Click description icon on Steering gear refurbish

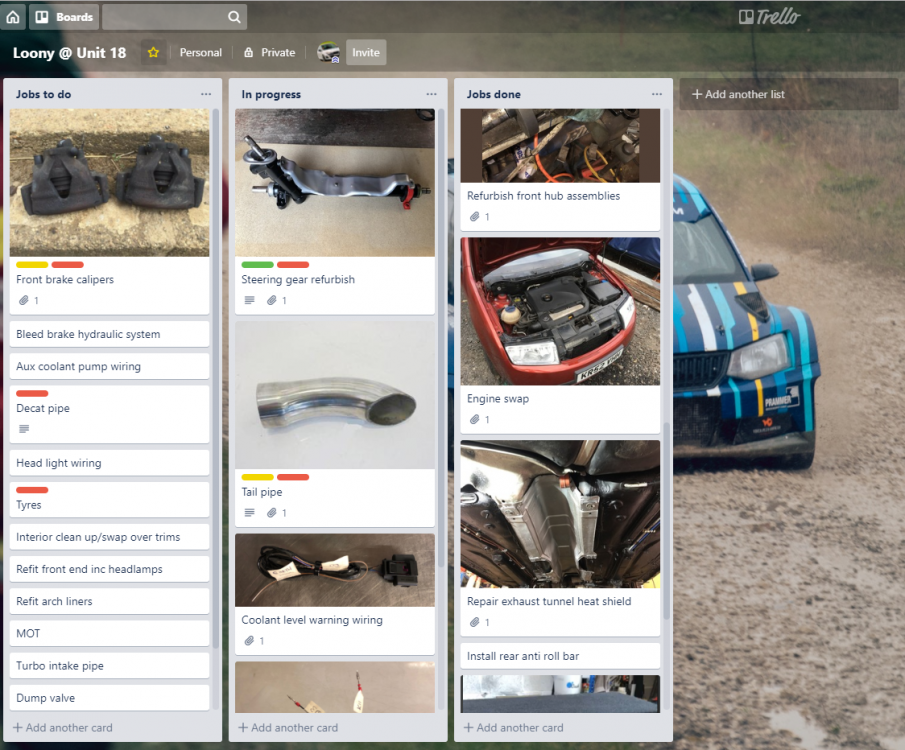pos(249,300)
